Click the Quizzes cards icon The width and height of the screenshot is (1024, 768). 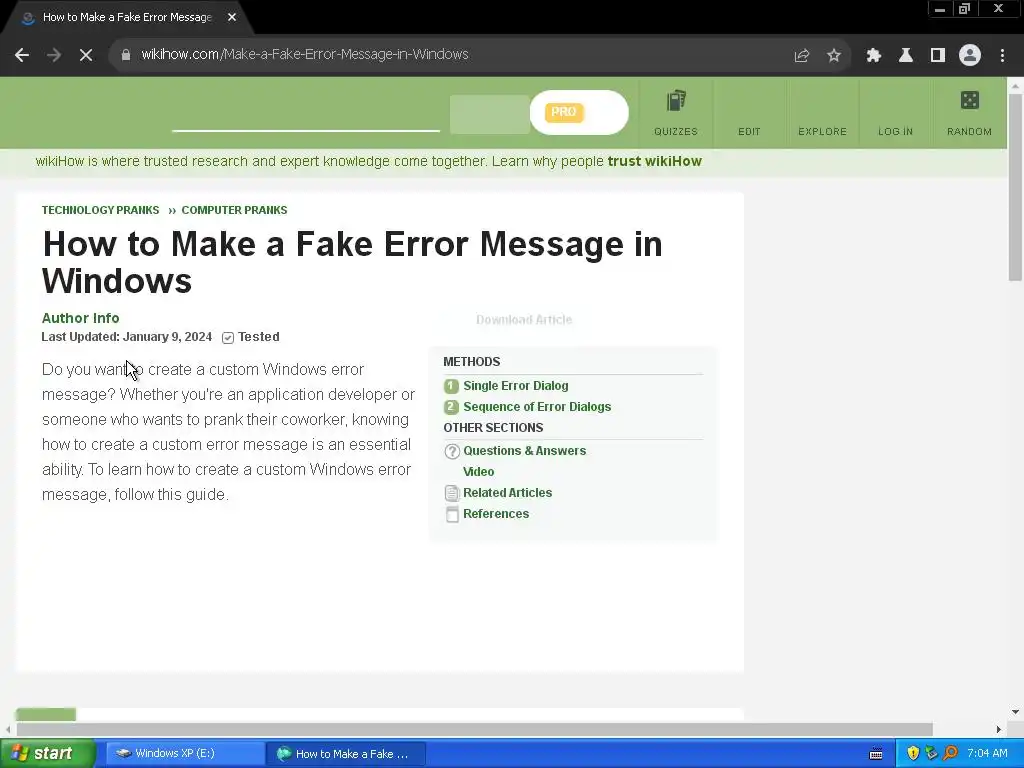[676, 101]
